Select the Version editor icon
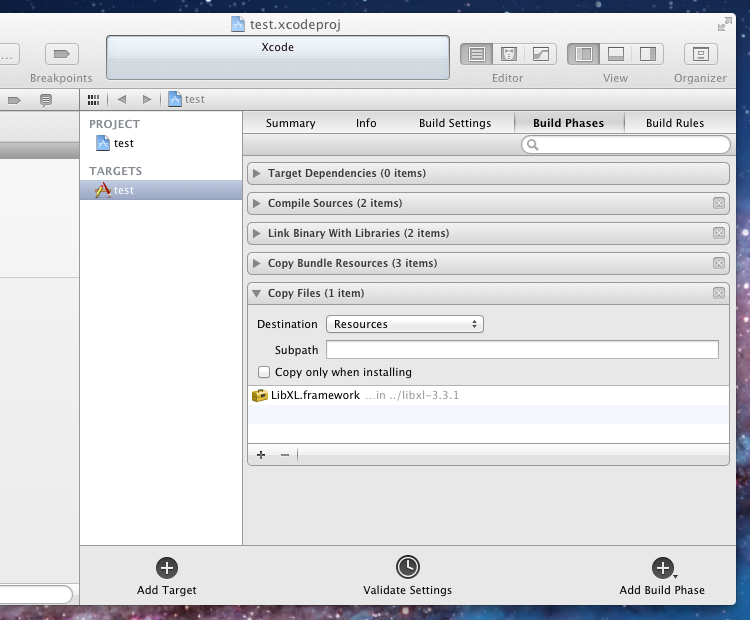The image size is (750, 620). [x=540, y=54]
